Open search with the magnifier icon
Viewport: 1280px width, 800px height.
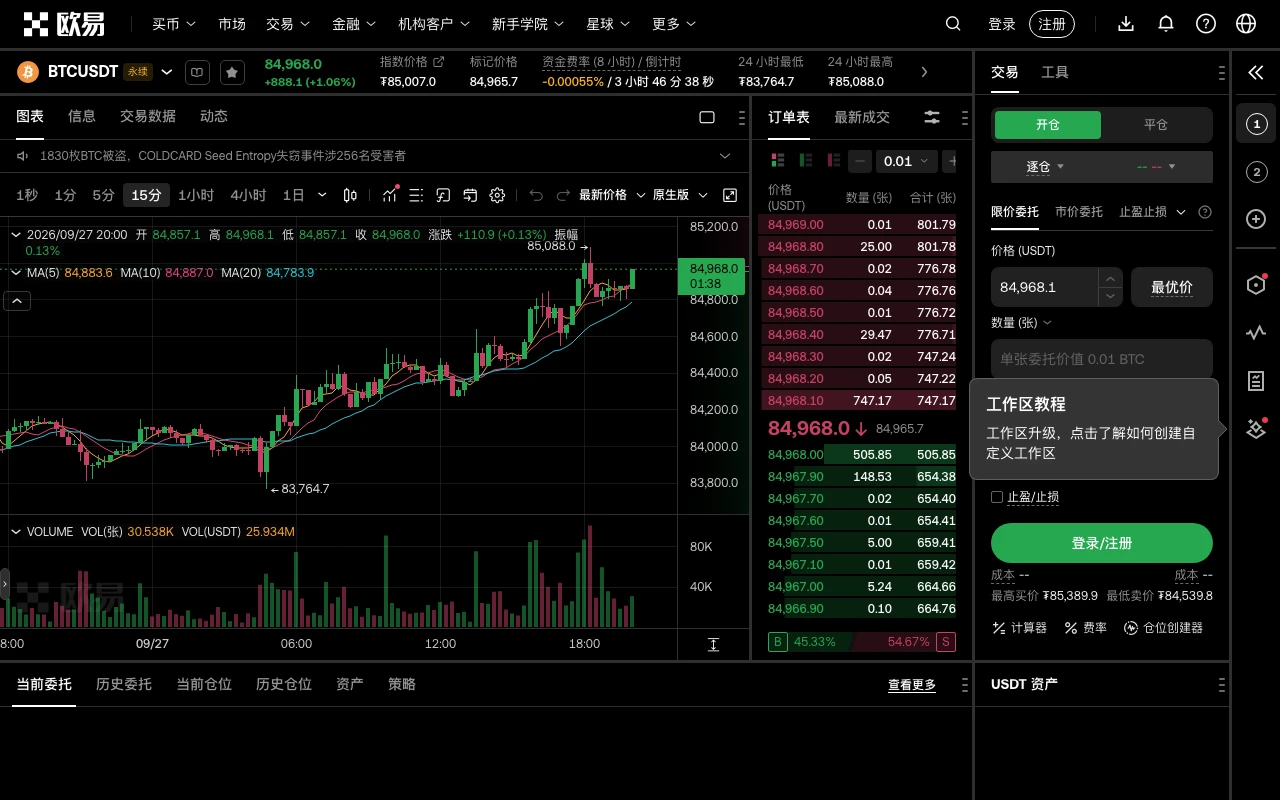coord(953,24)
